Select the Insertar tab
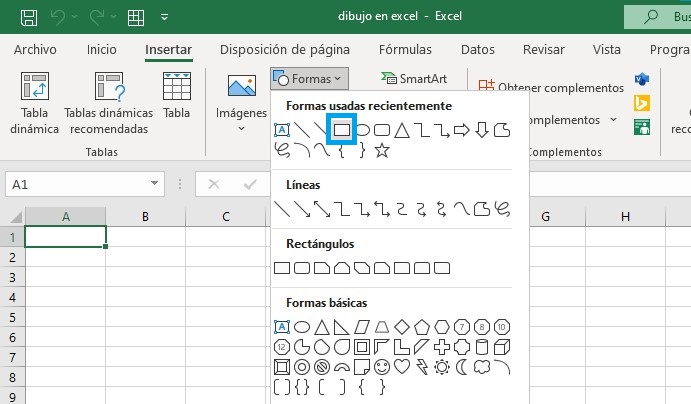Viewport: 691px width, 404px height. (x=168, y=49)
